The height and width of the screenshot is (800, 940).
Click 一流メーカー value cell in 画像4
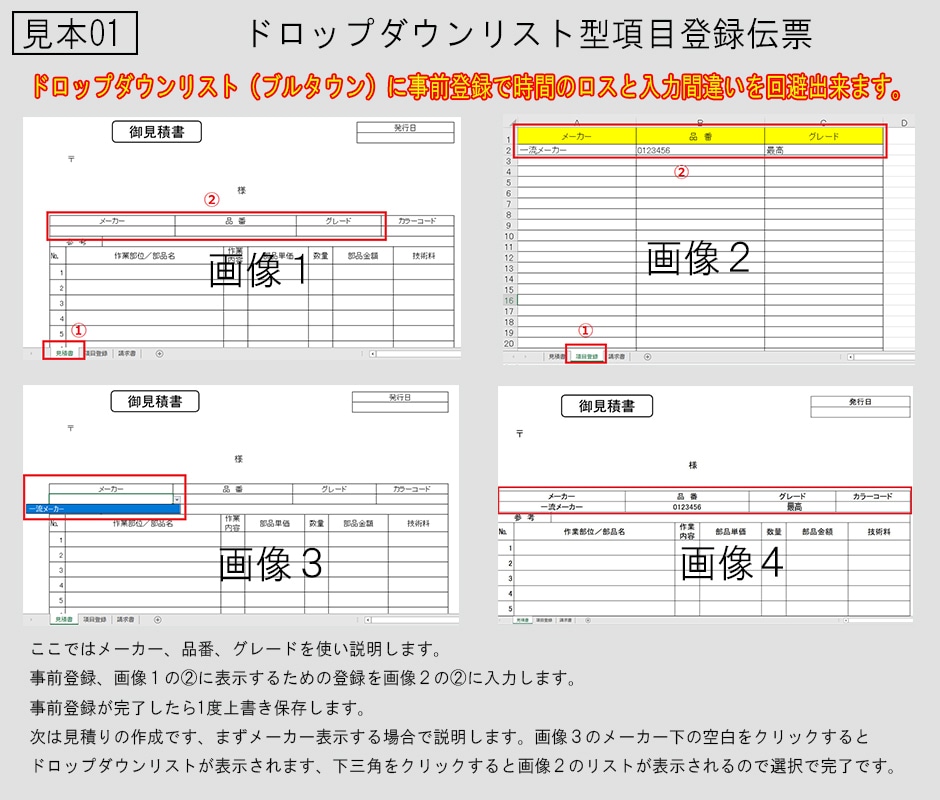click(x=562, y=507)
